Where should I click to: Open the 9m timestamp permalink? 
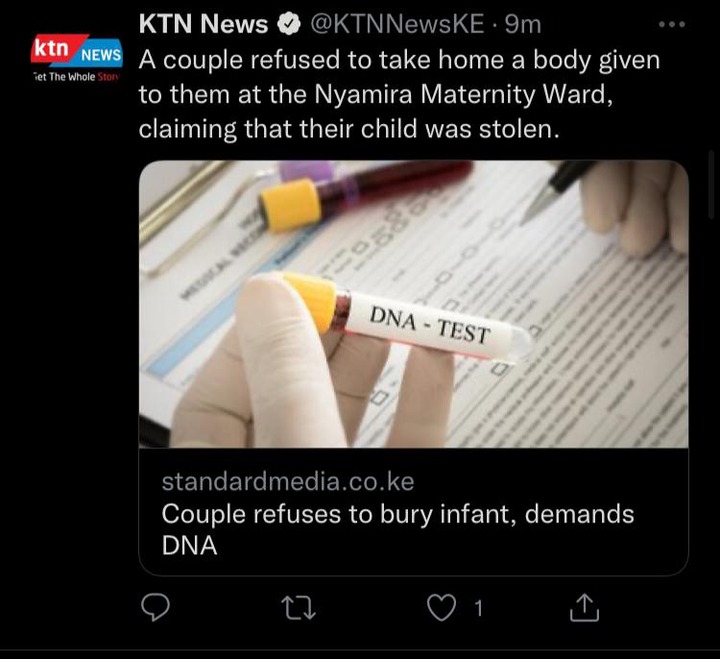523,24
